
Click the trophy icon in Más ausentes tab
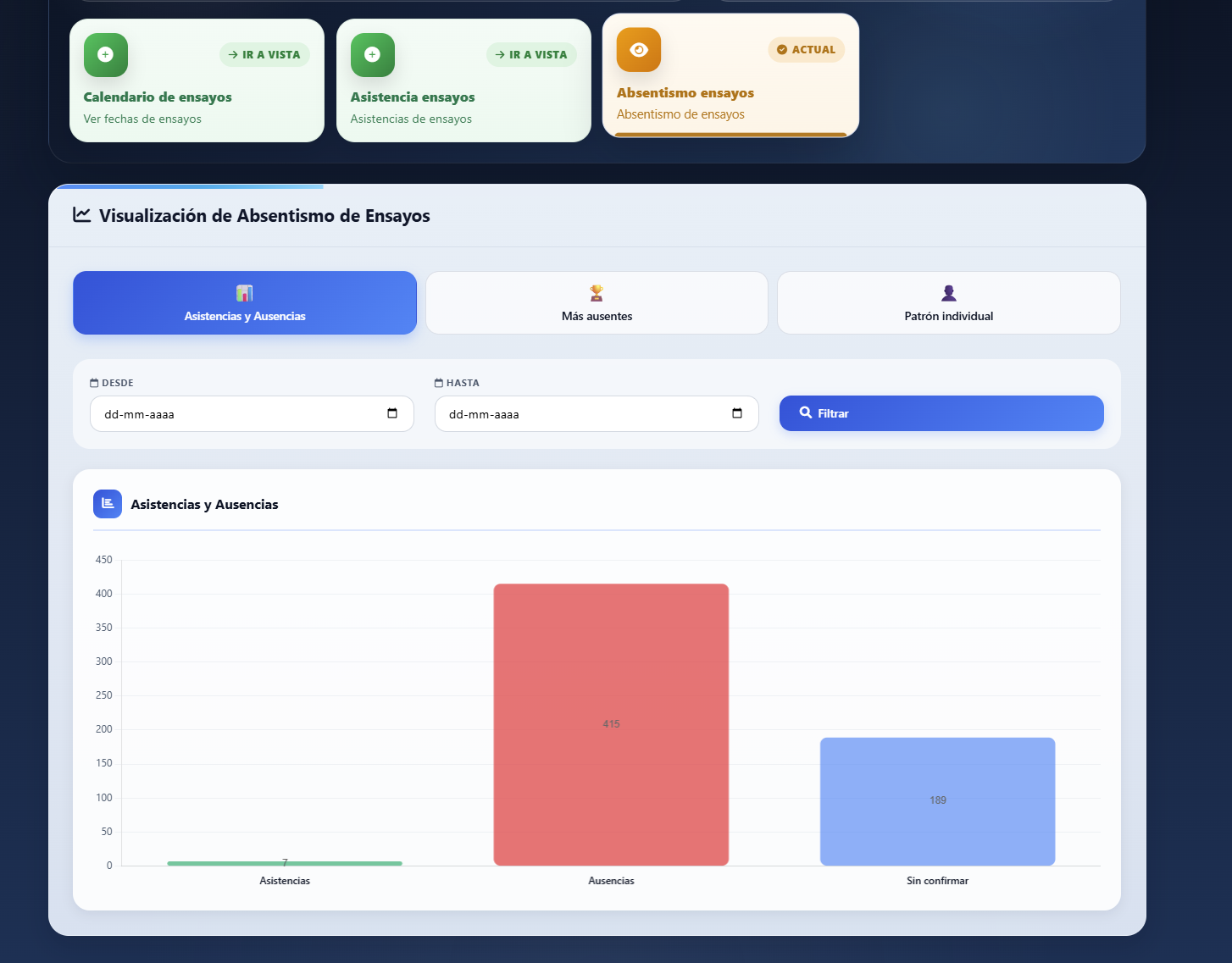[x=597, y=293]
